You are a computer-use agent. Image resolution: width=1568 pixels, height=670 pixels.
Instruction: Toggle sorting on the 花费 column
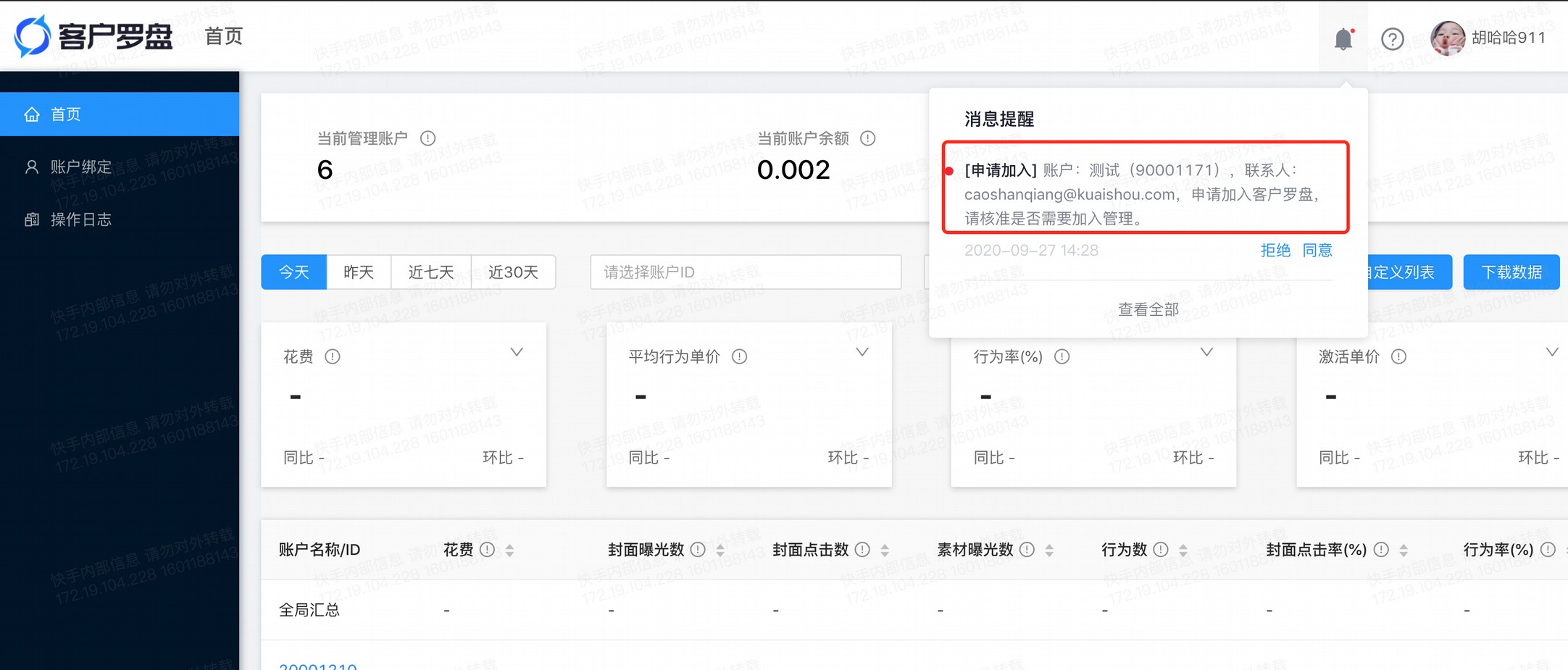(x=511, y=549)
